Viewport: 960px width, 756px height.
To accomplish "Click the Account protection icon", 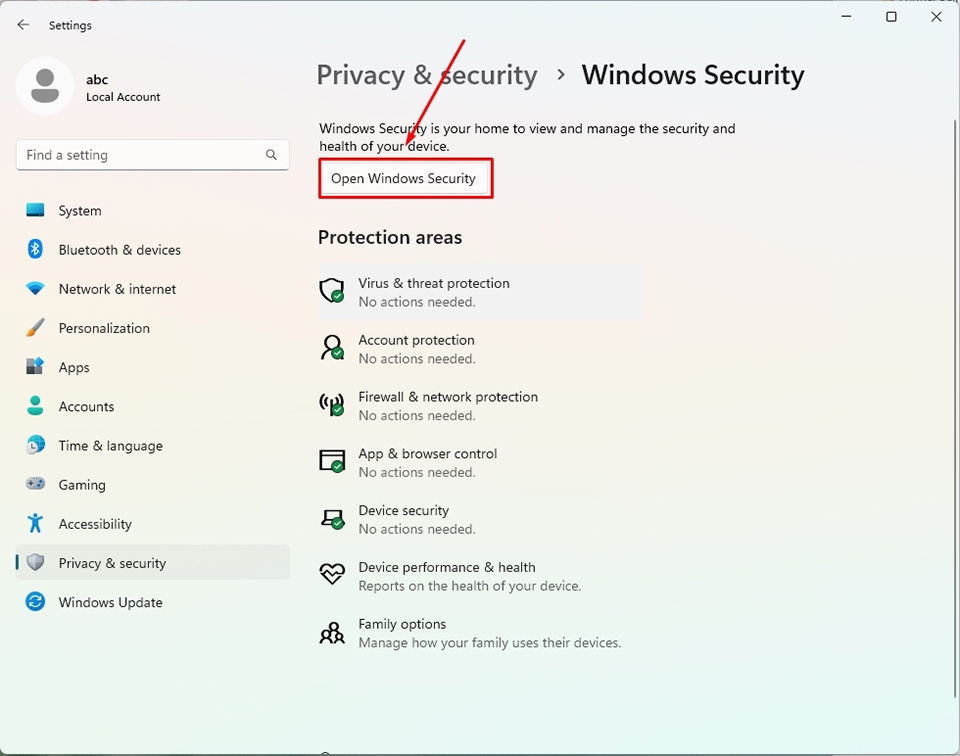I will coord(332,347).
